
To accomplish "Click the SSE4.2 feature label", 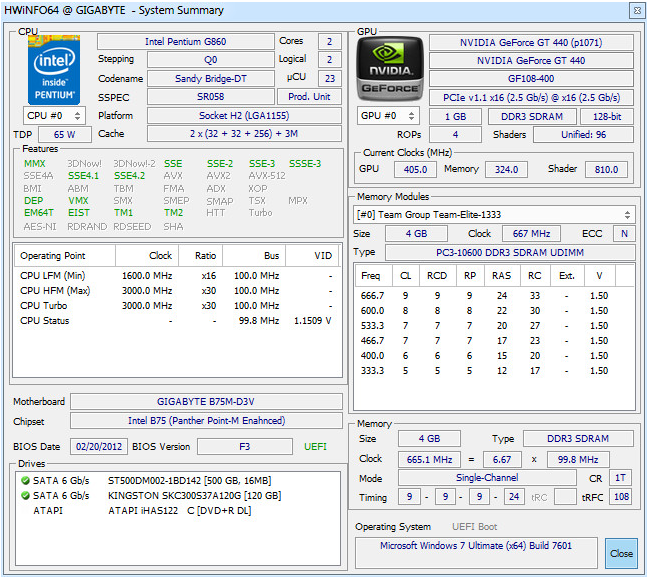I will point(129,176).
